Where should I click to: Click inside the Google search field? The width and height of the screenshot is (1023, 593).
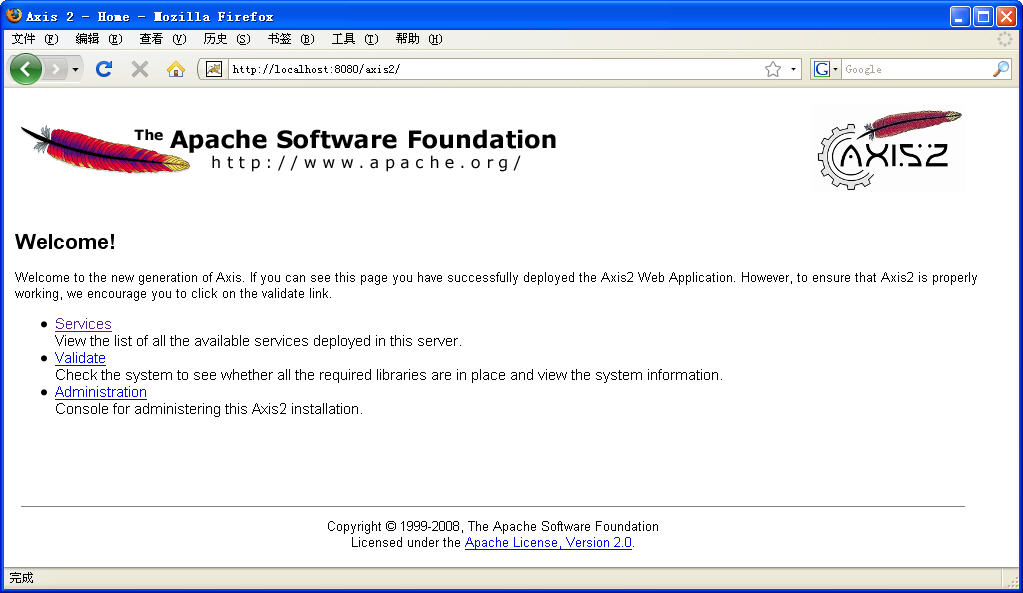coord(915,68)
